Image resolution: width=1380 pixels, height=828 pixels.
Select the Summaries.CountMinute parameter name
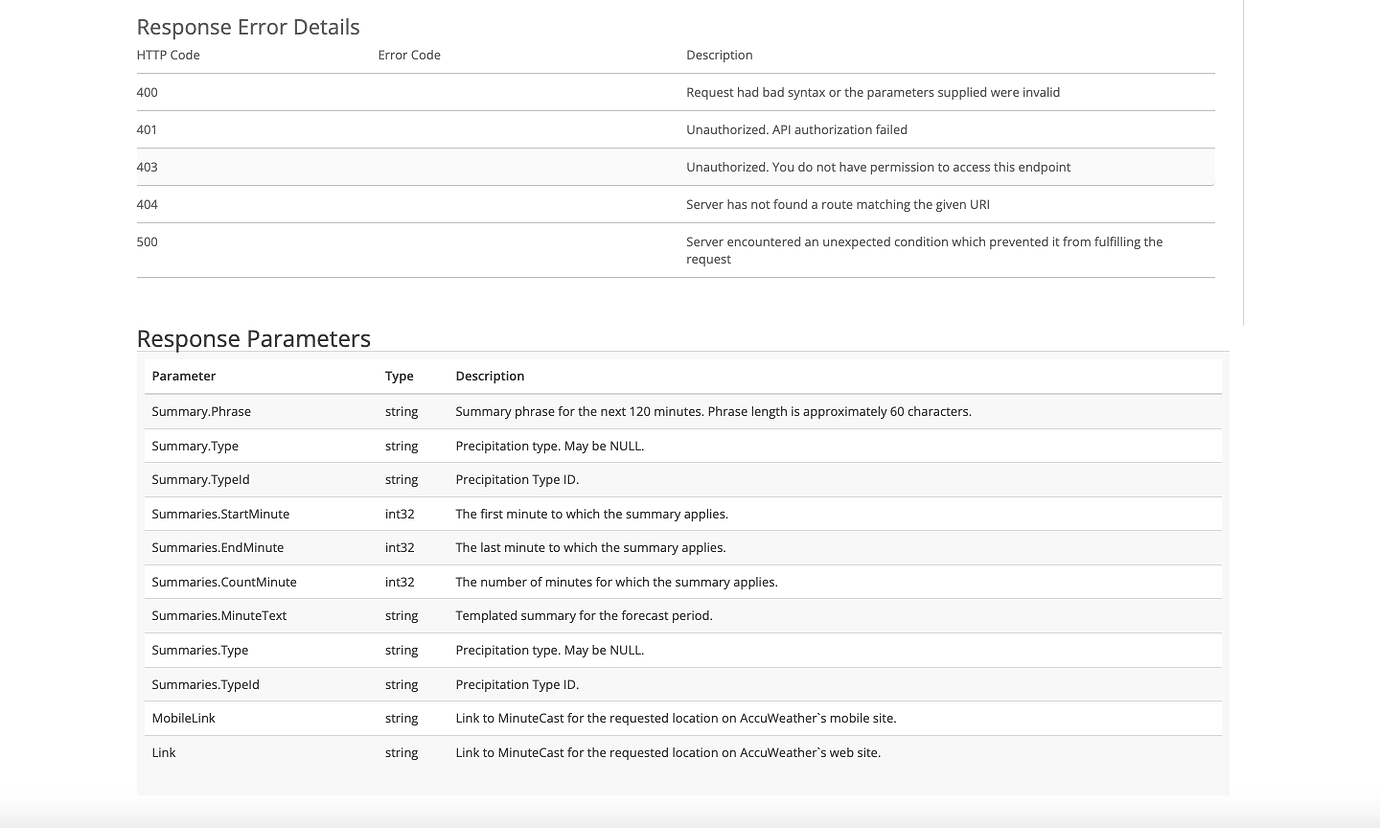click(x=224, y=582)
